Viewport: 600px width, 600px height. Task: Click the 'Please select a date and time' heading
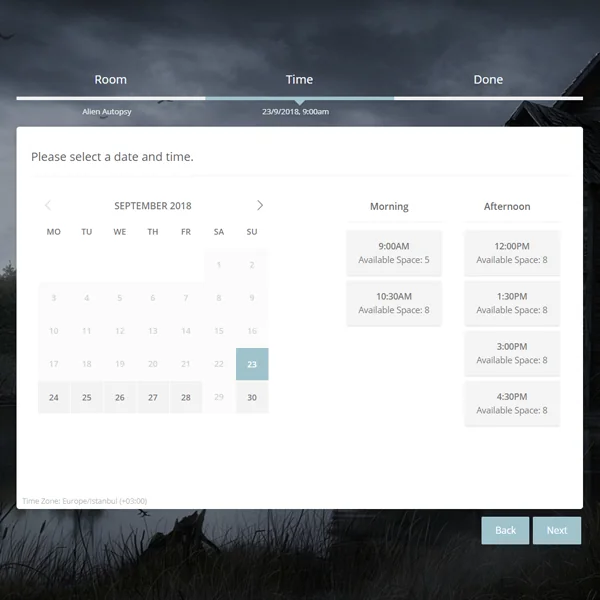point(112,157)
